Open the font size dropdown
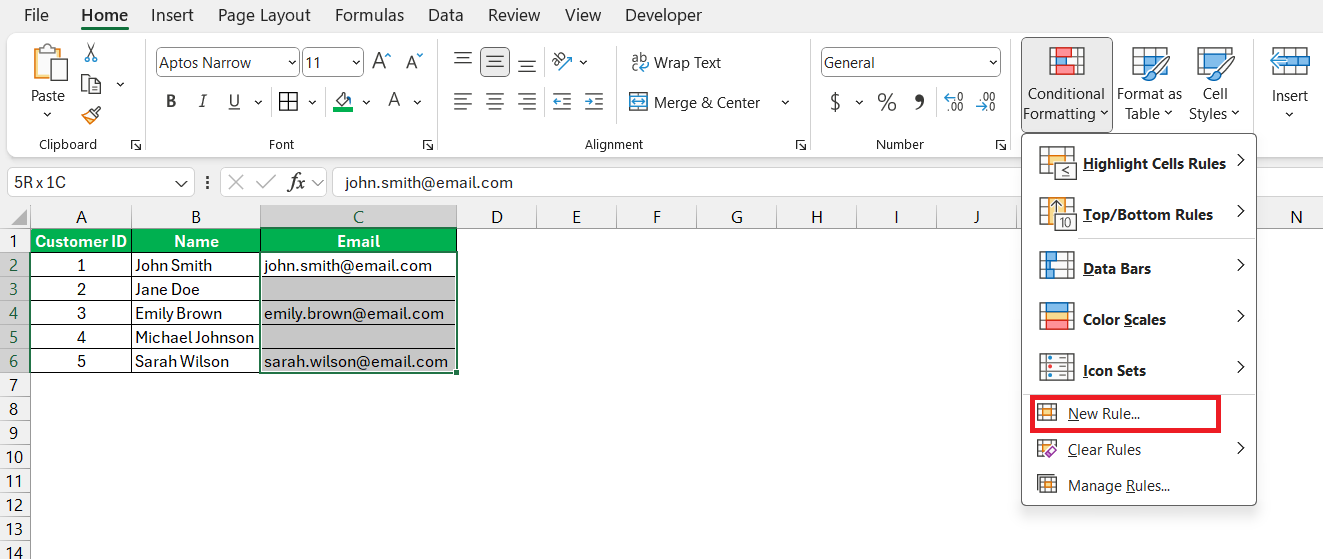This screenshot has height=559, width=1323. pyautogui.click(x=356, y=62)
